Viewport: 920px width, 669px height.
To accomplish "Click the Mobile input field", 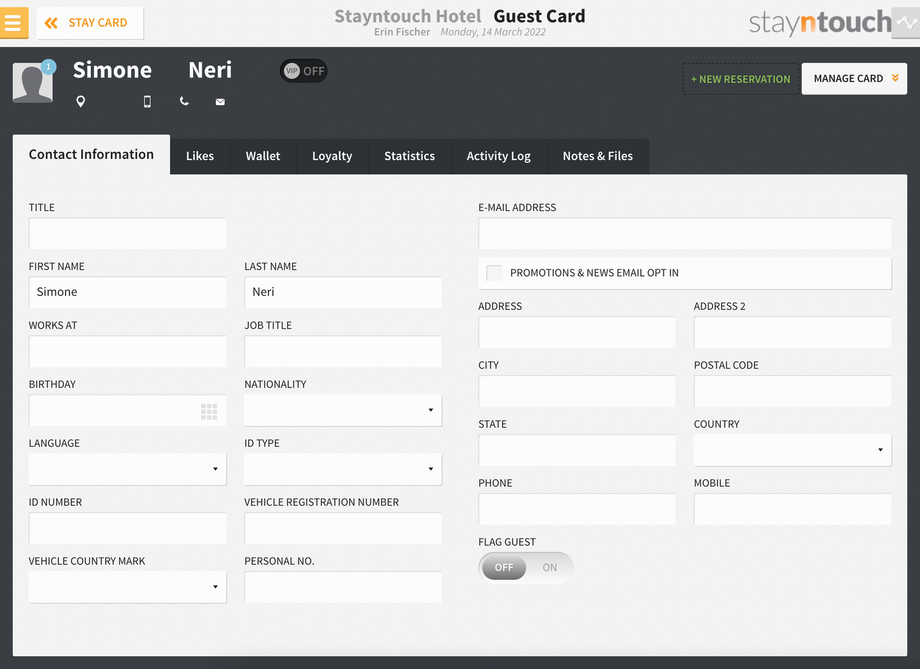I will 792,509.
